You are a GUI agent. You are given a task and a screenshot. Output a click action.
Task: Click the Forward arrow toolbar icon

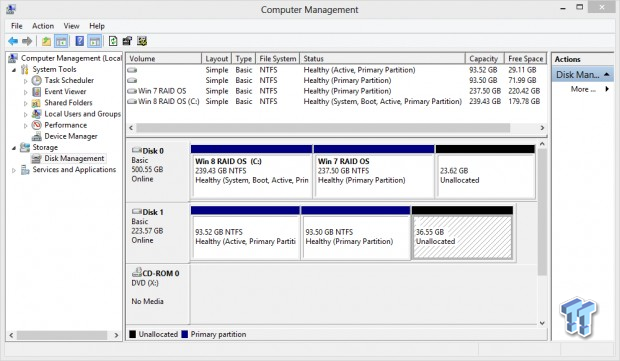(27, 41)
